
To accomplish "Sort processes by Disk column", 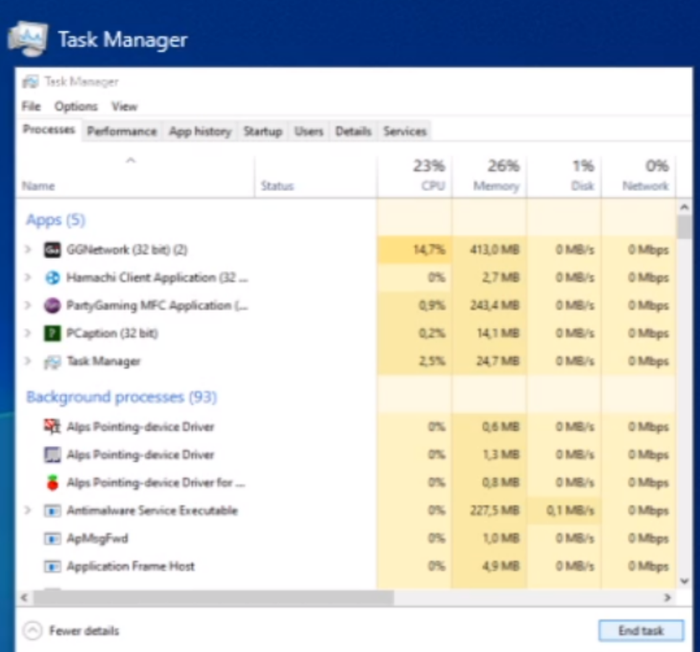I will 564,176.
